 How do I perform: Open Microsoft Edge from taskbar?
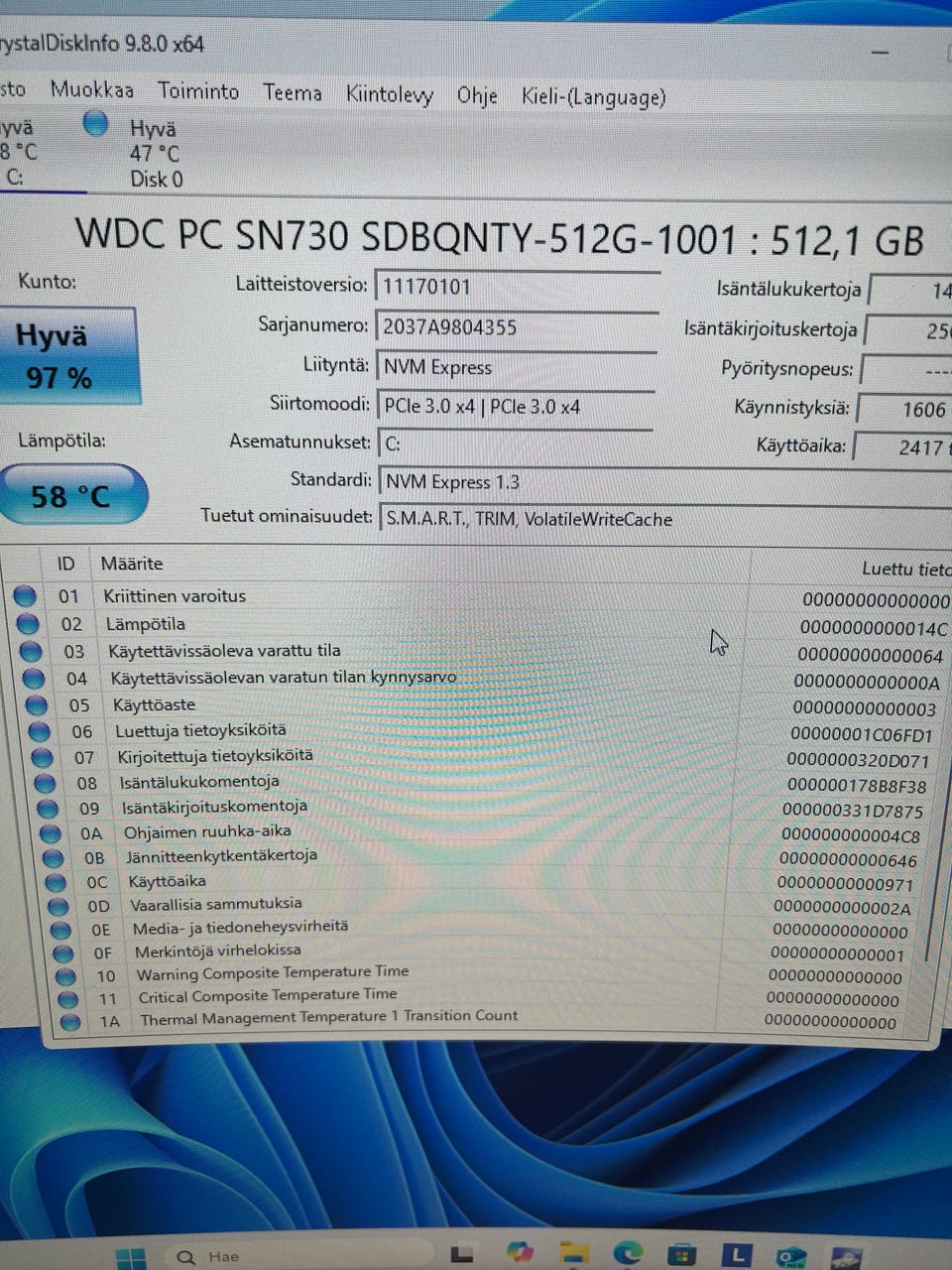coord(628,1255)
